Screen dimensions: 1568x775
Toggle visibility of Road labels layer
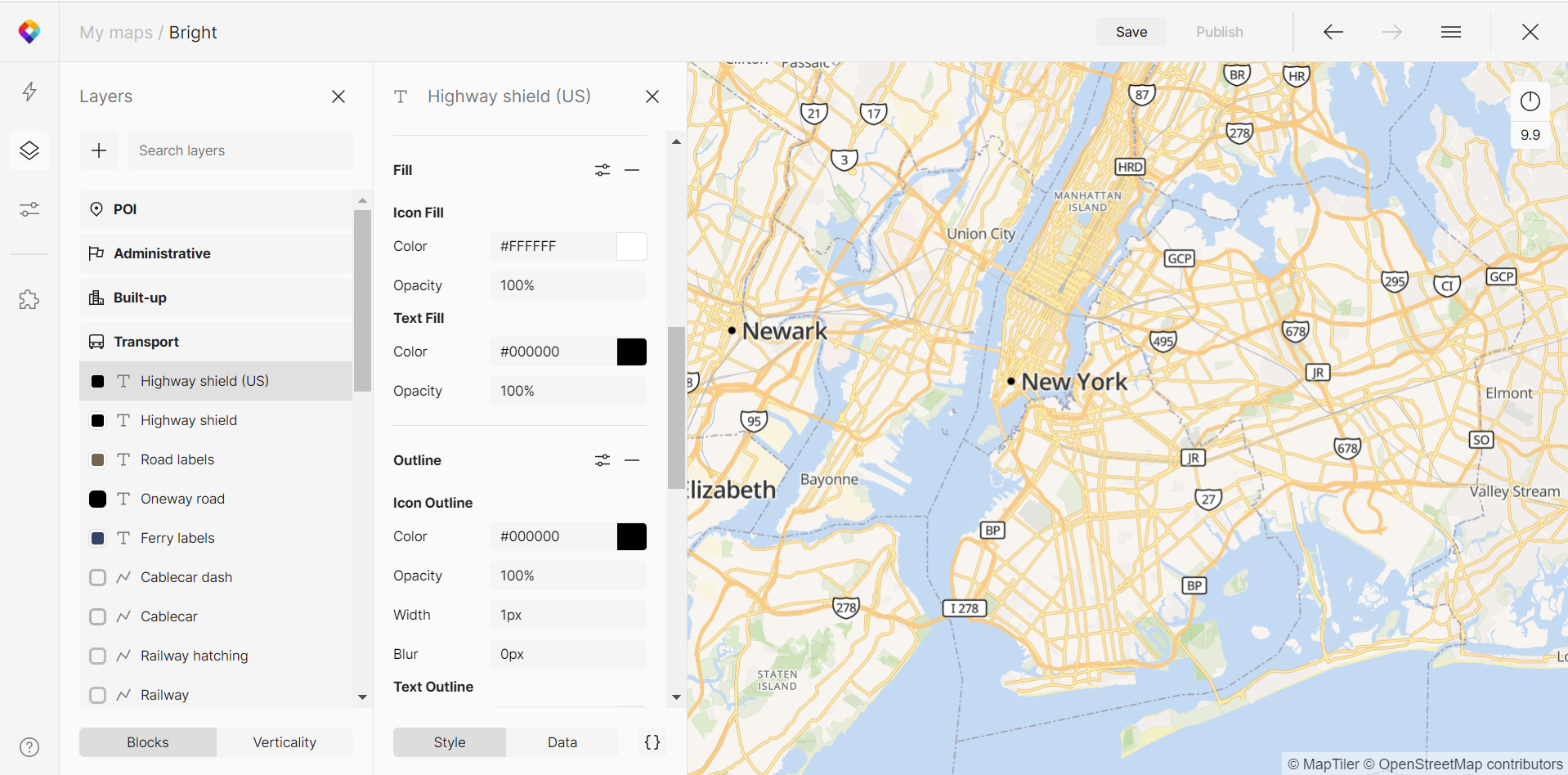pyautogui.click(x=98, y=460)
